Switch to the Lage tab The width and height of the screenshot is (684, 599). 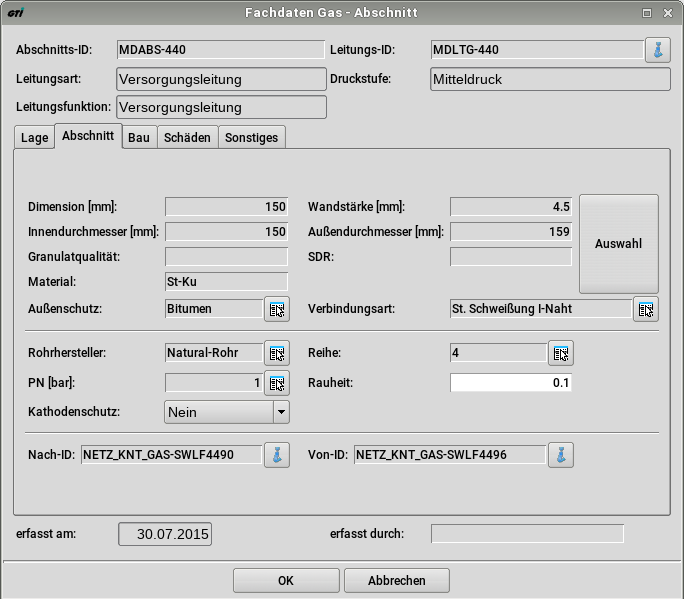click(34, 138)
